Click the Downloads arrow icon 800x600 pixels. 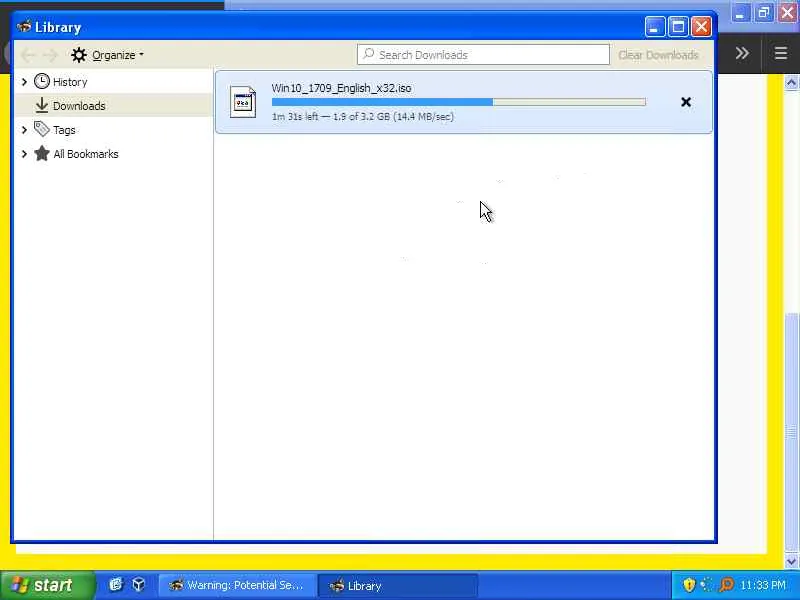42,105
